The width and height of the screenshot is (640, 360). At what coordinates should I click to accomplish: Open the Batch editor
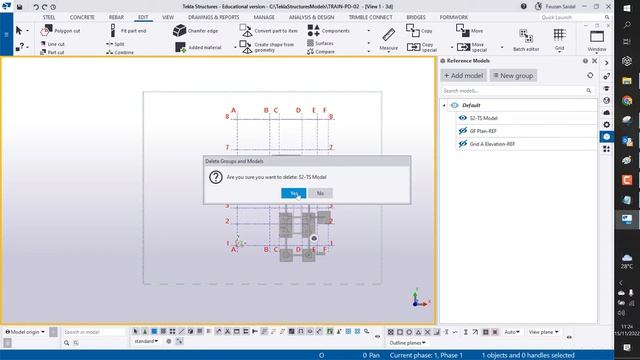pos(526,40)
